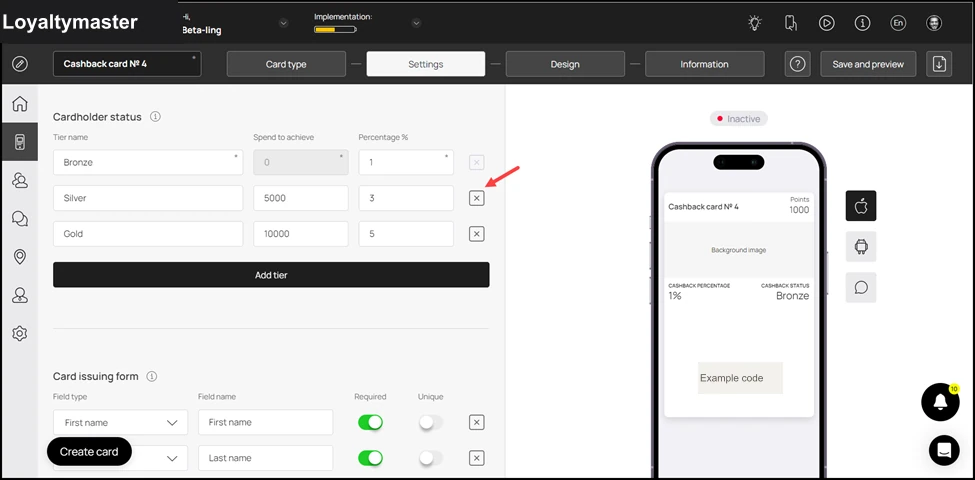Toggle Unique for First name
975x480 pixels.
pyautogui.click(x=431, y=423)
